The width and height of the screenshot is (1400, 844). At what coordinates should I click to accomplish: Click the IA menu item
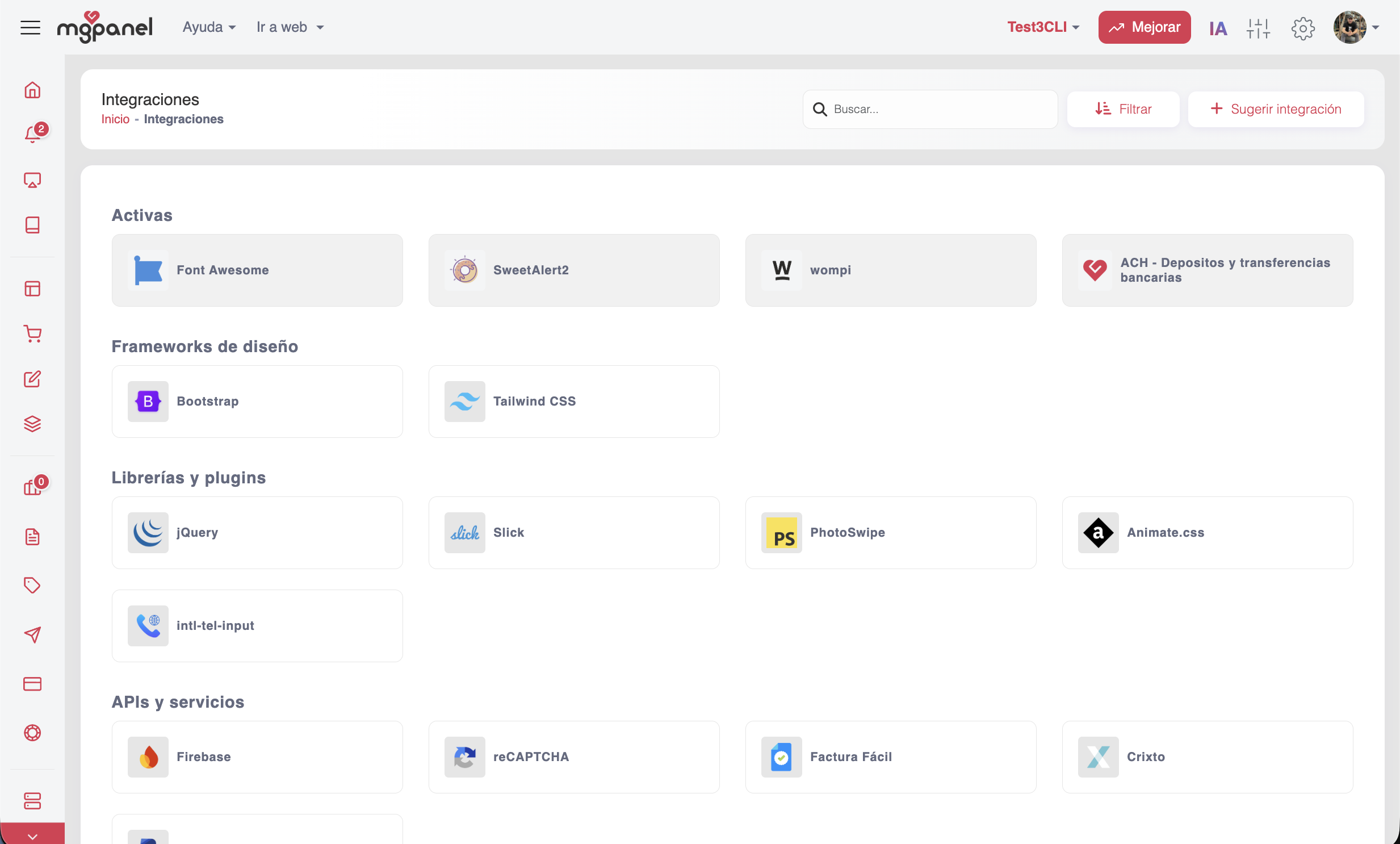pos(1218,28)
